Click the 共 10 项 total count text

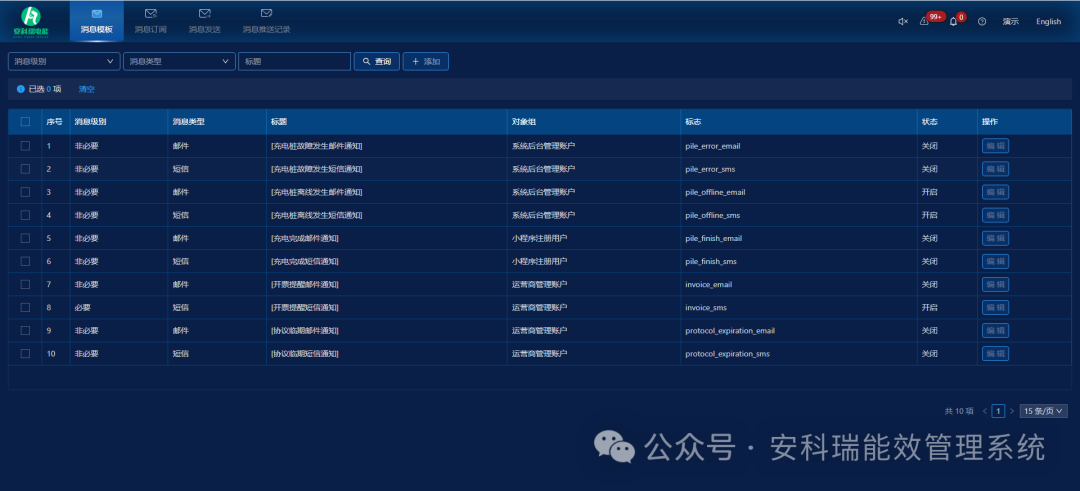(x=959, y=411)
